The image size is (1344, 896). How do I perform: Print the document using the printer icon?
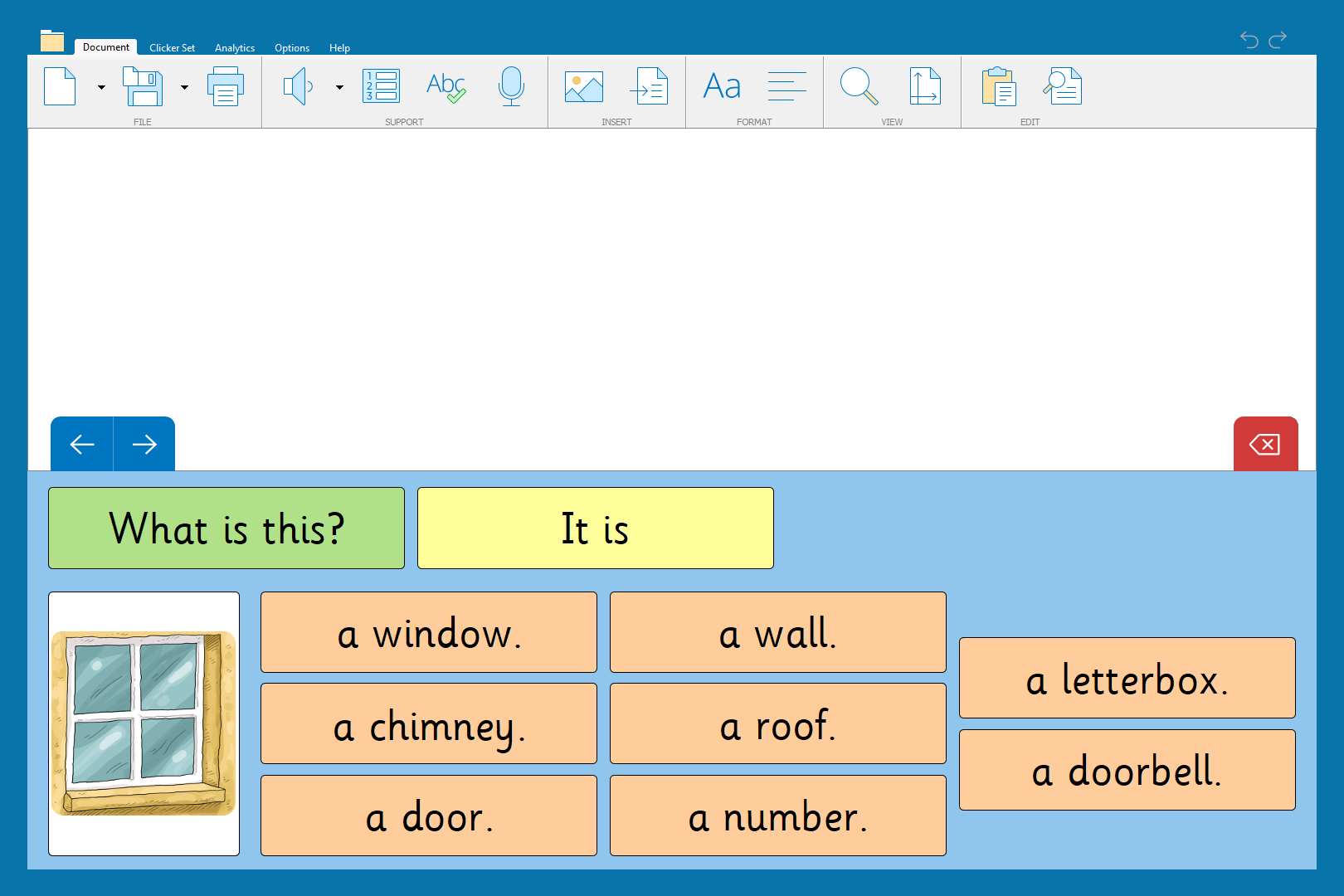[226, 86]
